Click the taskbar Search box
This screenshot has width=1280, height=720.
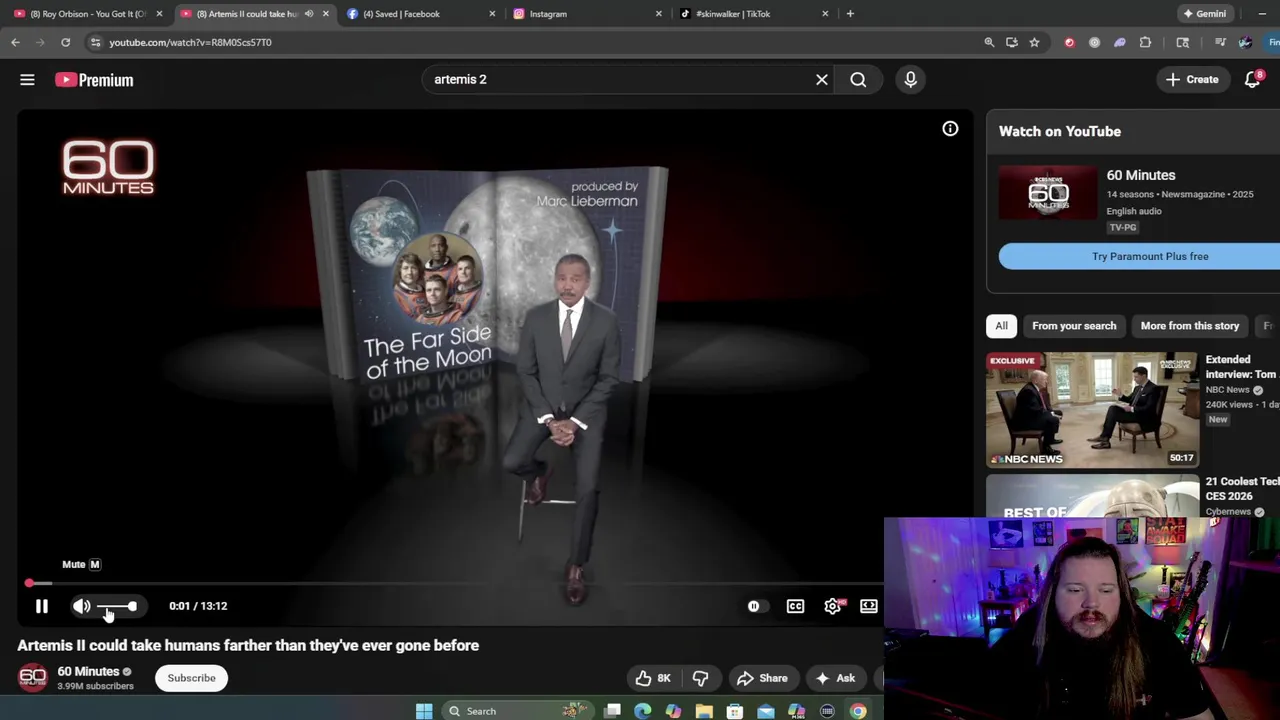click(518, 711)
